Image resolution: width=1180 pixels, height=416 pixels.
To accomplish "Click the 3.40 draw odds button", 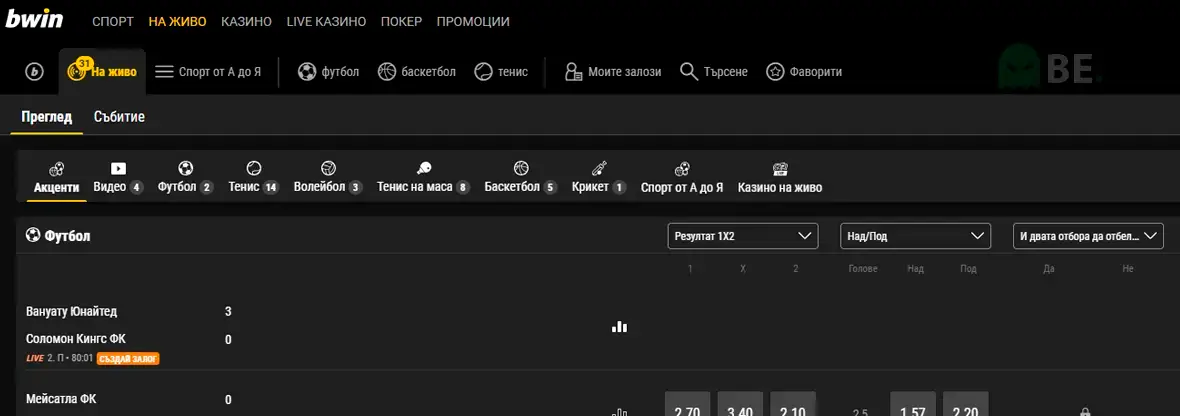I will coord(741,406).
